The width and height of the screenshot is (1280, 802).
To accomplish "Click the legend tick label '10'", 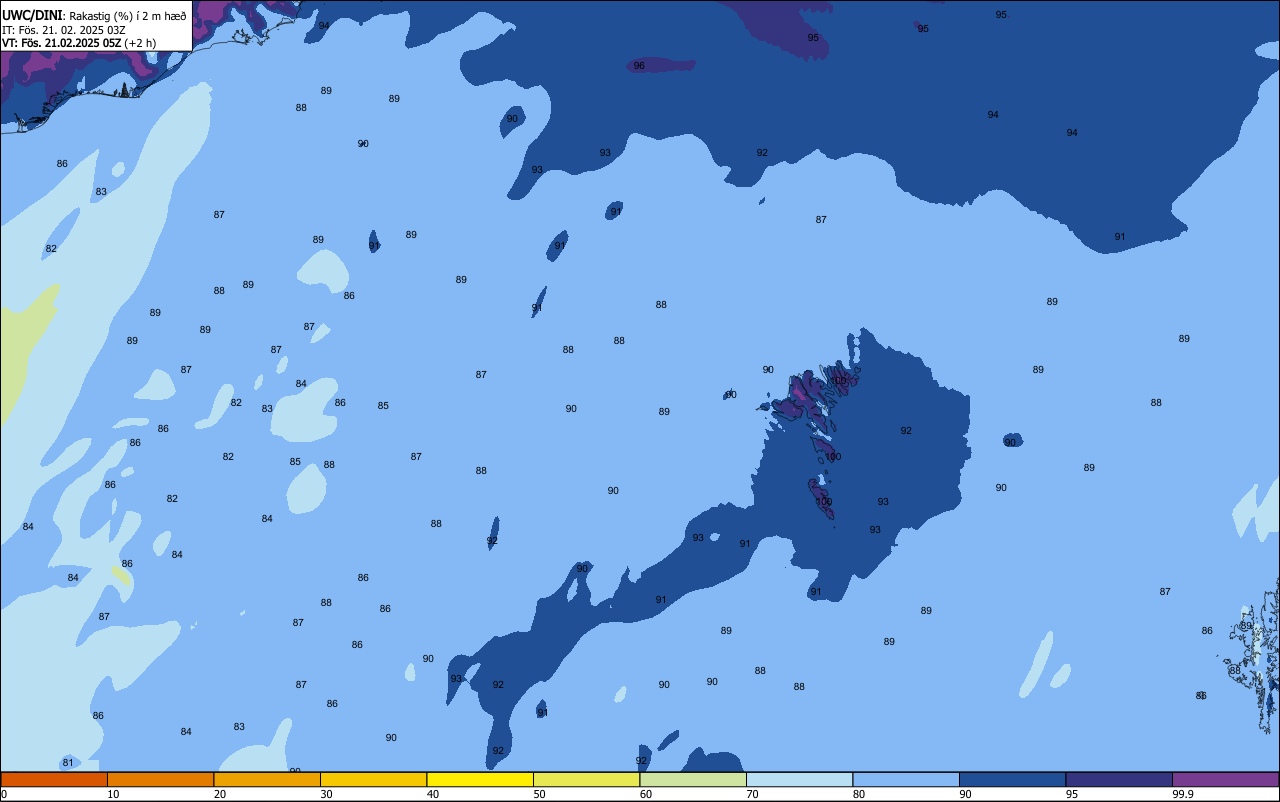I will 113,794.
